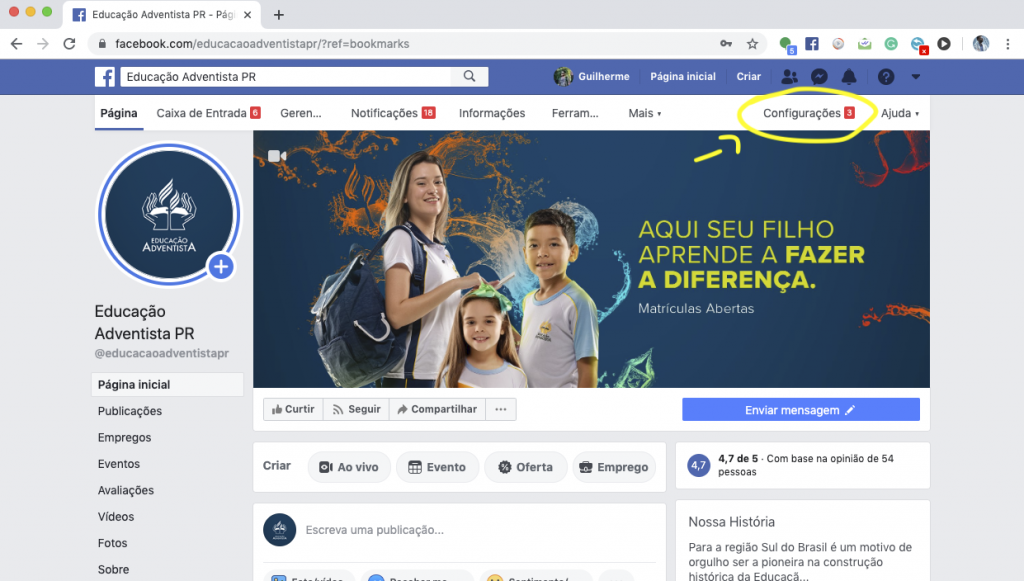Click Criar in the blue header
The height and width of the screenshot is (581, 1024).
(748, 76)
